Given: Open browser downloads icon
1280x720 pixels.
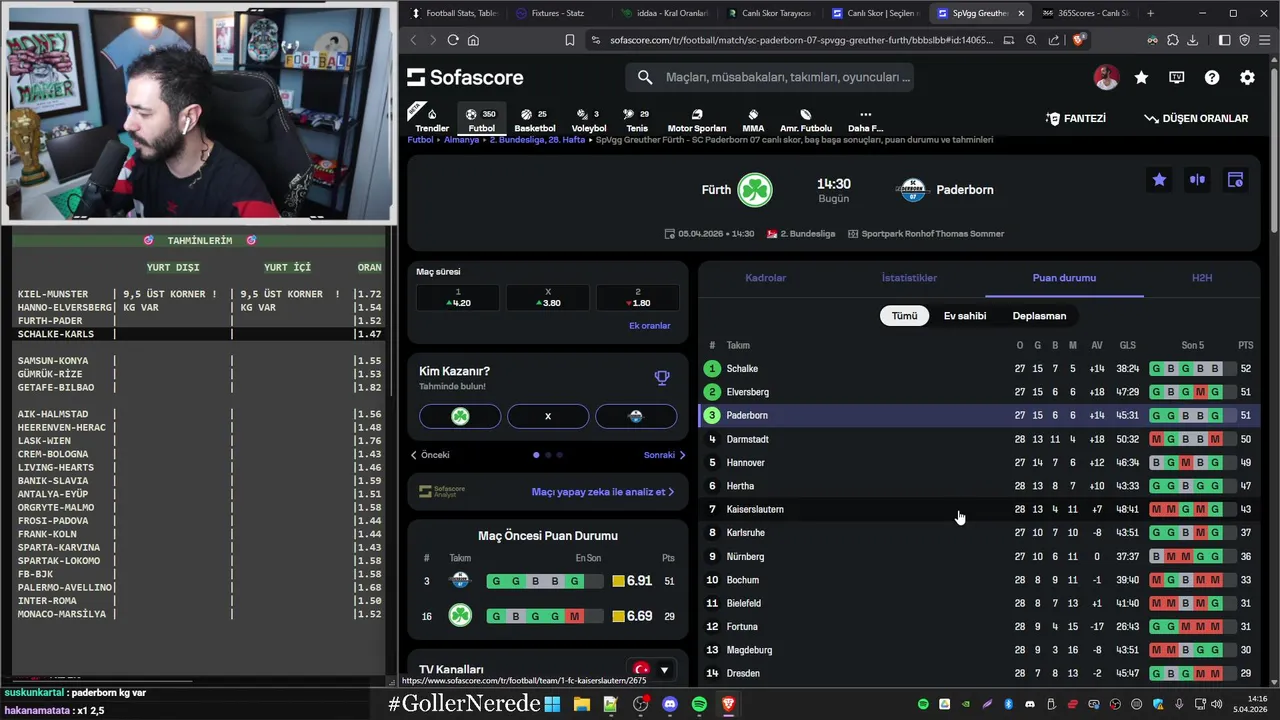Looking at the screenshot, I should 1192,40.
